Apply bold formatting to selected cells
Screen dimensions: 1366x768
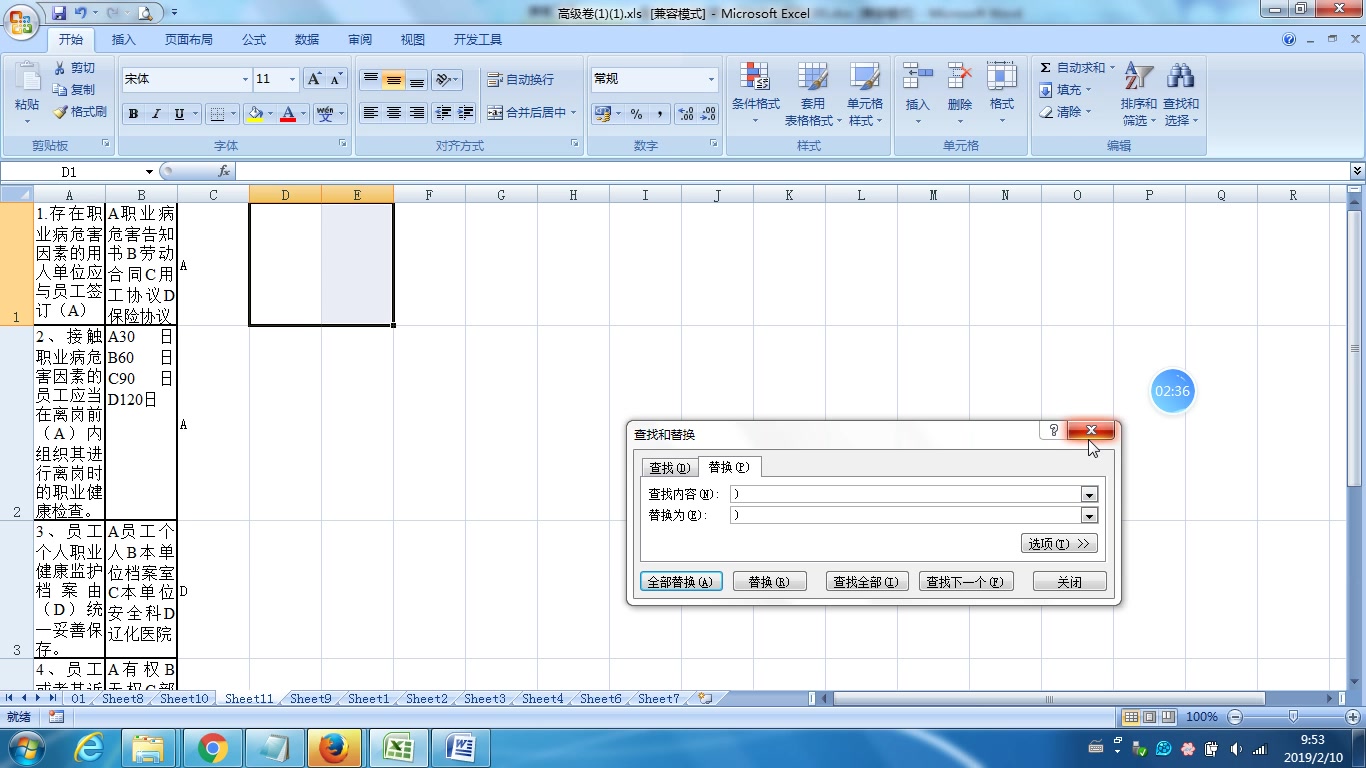click(132, 113)
